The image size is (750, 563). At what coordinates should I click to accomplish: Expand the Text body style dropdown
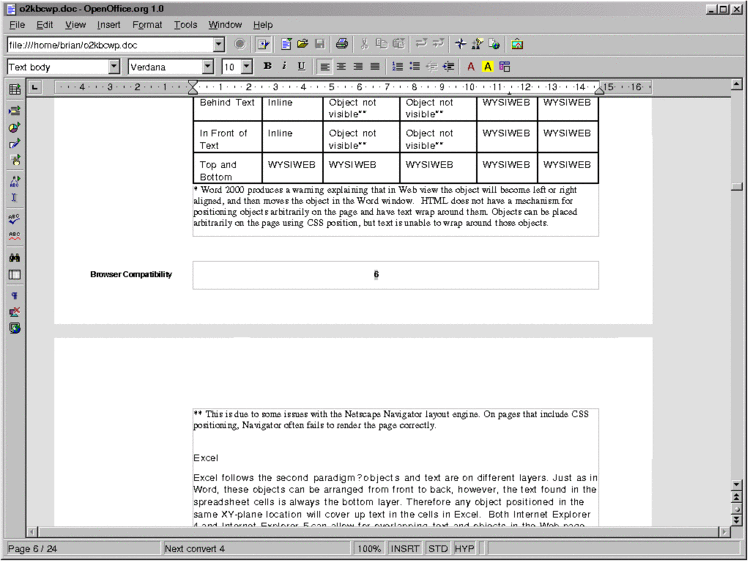pos(114,67)
